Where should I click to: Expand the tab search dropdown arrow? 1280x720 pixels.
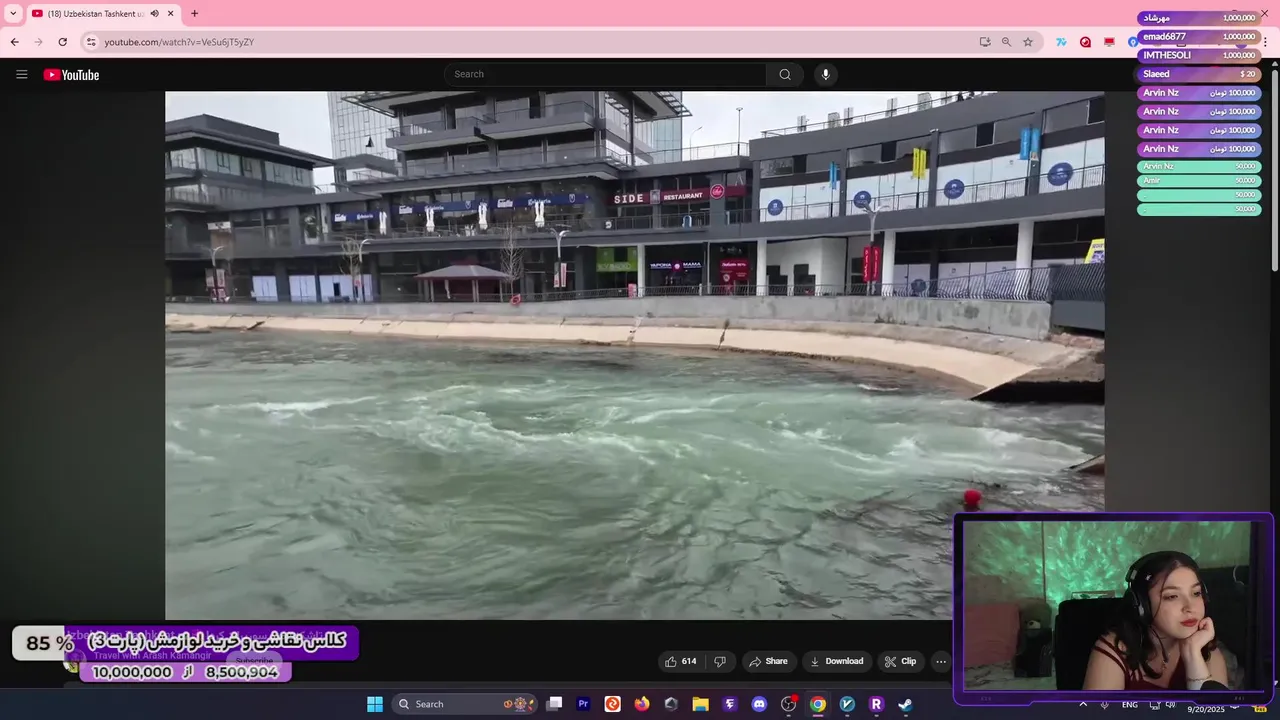coord(13,14)
